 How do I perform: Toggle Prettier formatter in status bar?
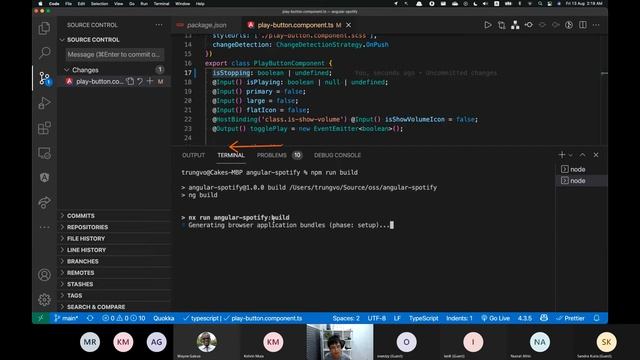pos(570,318)
